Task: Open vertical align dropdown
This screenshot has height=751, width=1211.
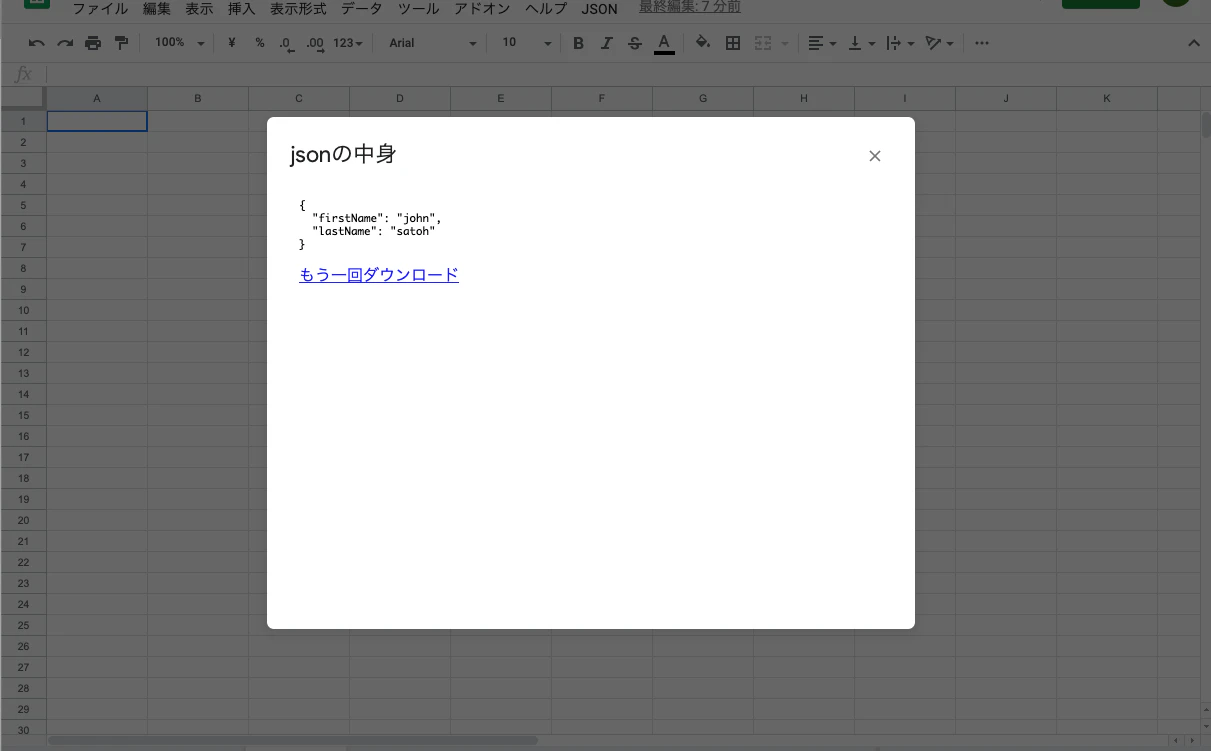Action: pyautogui.click(x=861, y=43)
